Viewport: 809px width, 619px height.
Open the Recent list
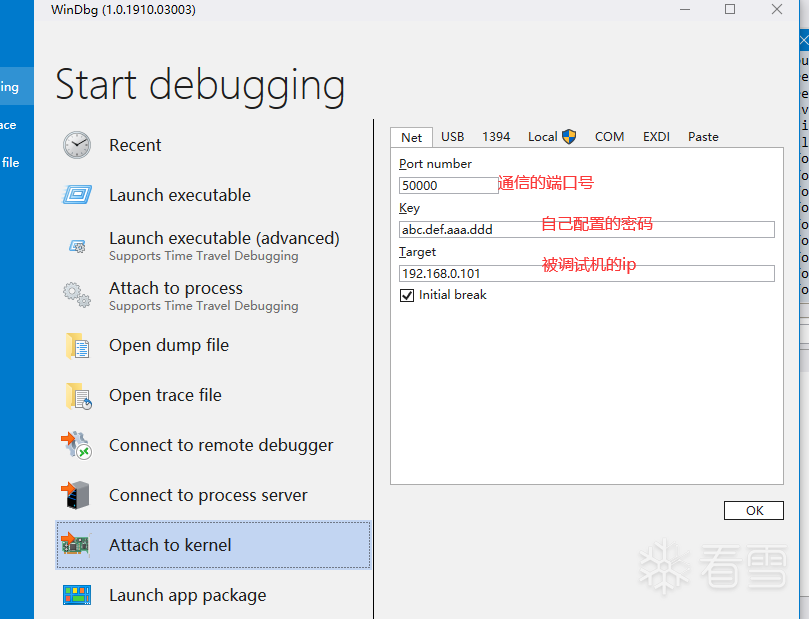point(213,145)
